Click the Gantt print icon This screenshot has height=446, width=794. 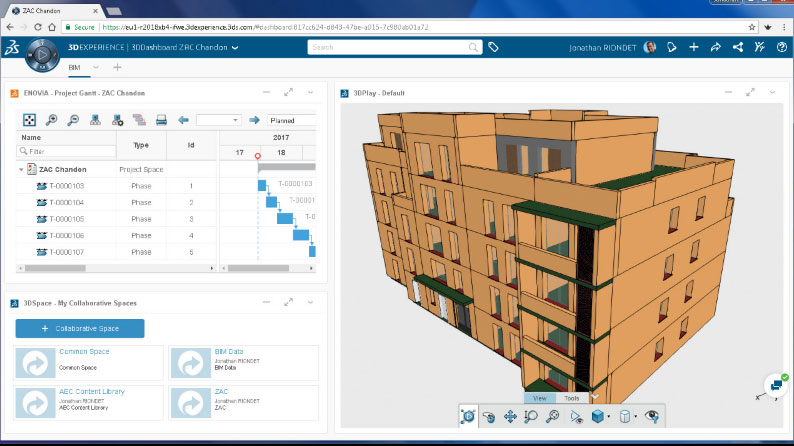tap(161, 120)
